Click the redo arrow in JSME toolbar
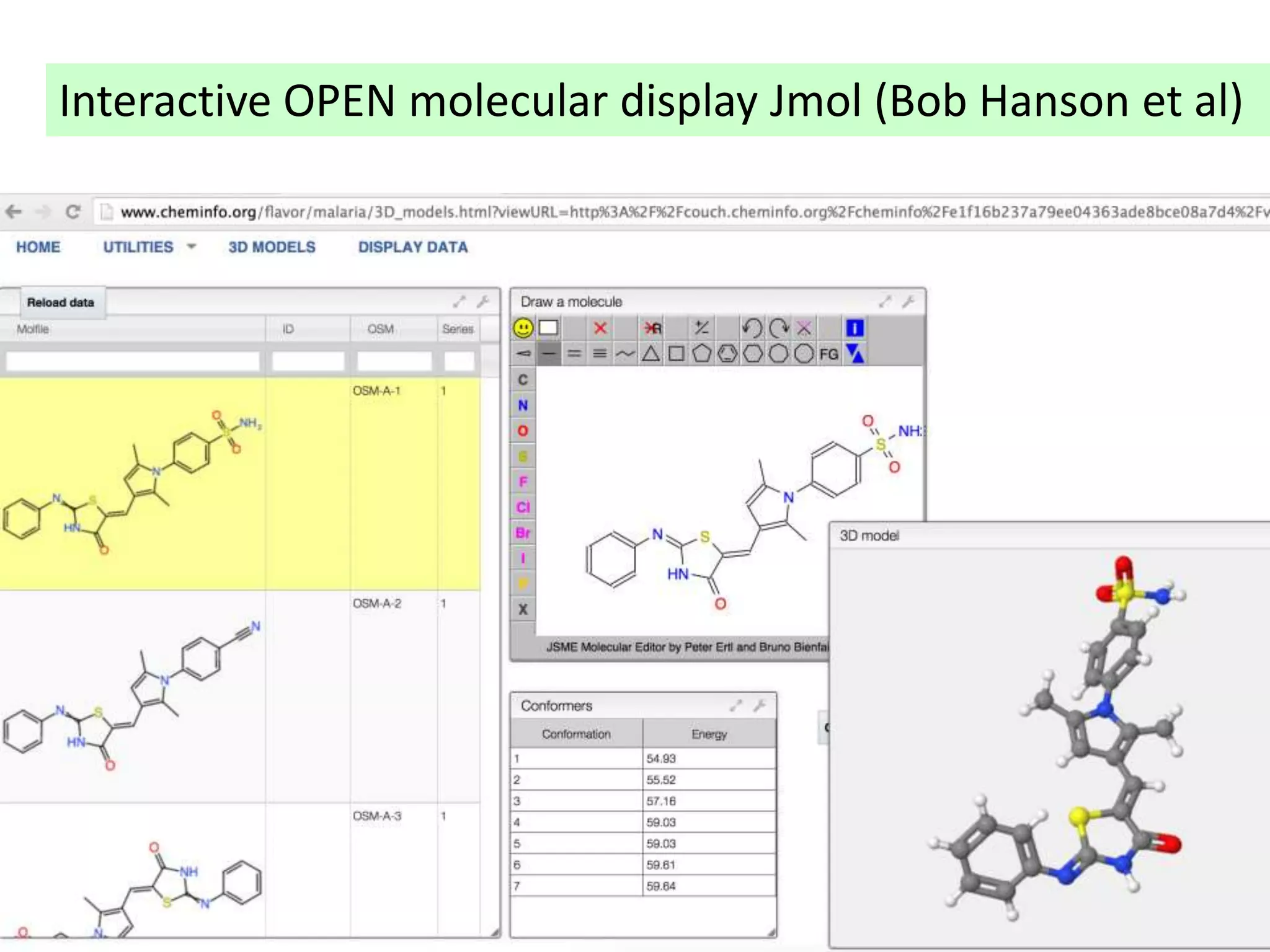Viewport: 1270px width, 952px height. 778,328
